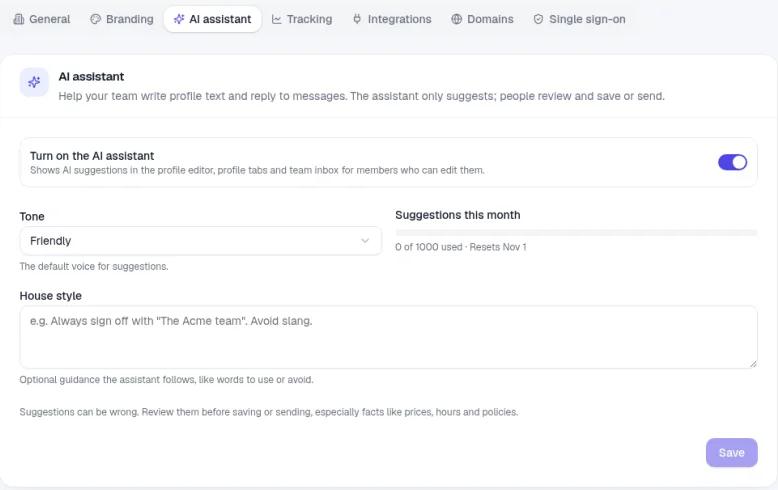Open the Single sign-on tab
This screenshot has height=490, width=778.
coord(580,19)
